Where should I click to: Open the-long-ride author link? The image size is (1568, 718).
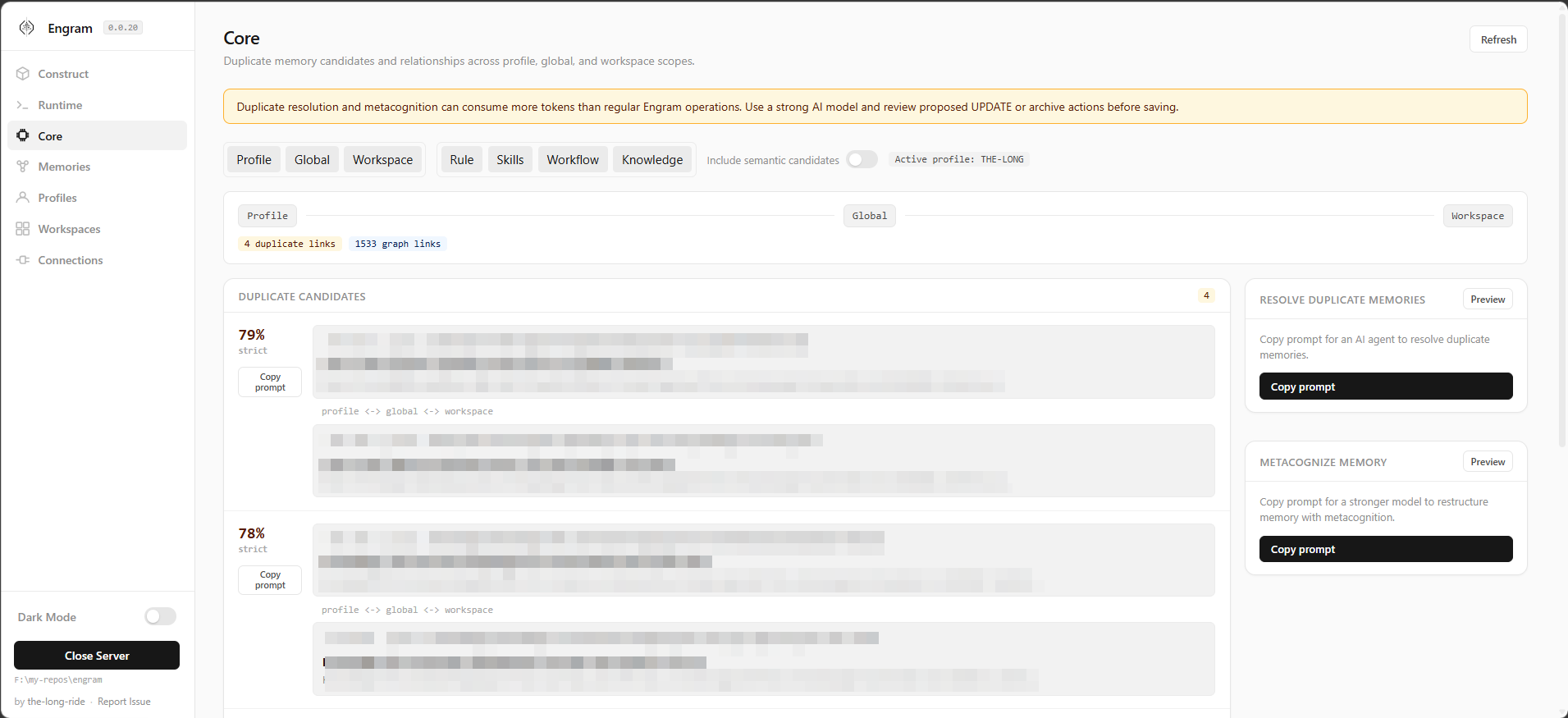point(56,702)
